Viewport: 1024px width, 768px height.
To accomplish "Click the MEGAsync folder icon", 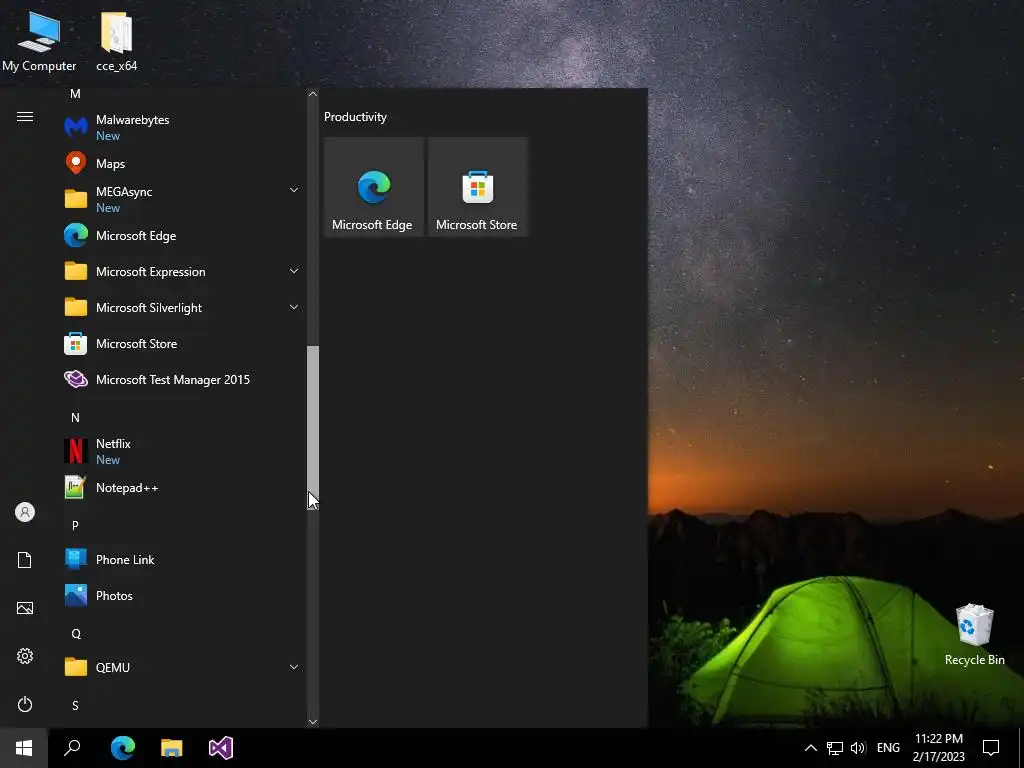I will click(76, 199).
